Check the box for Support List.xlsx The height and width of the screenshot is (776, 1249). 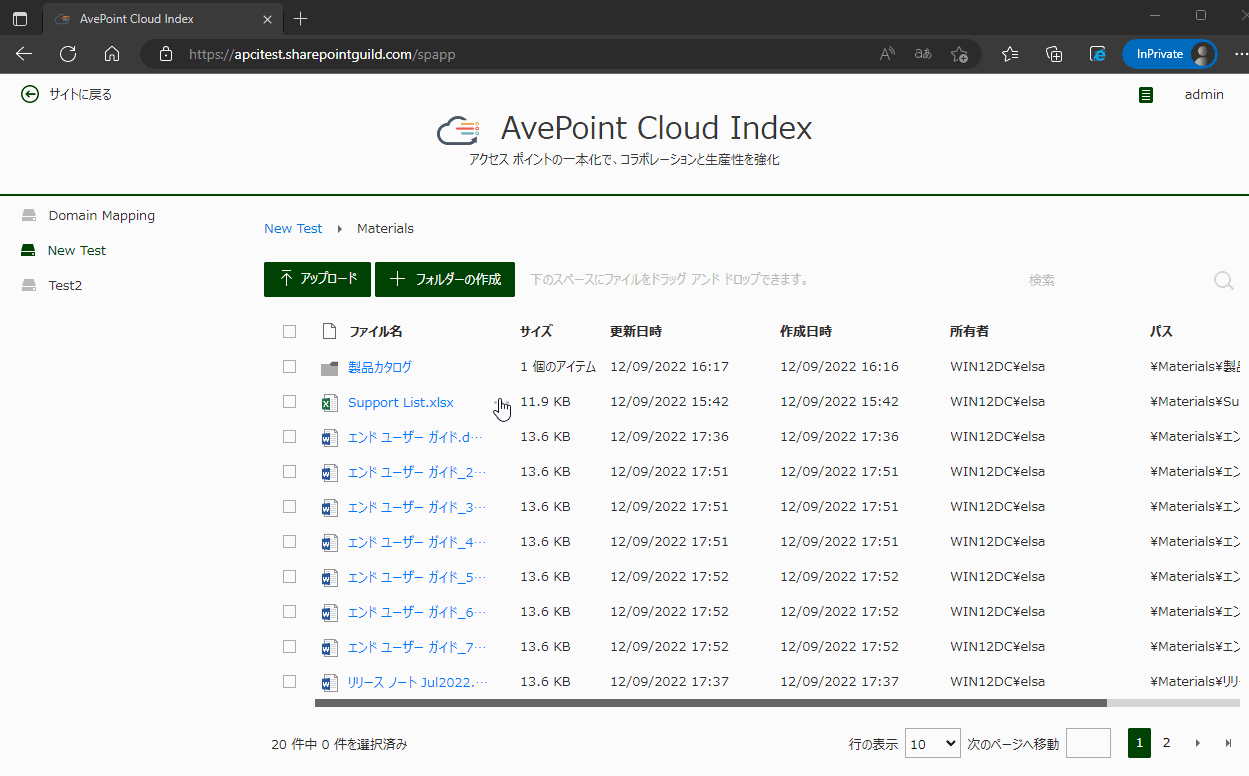point(290,401)
